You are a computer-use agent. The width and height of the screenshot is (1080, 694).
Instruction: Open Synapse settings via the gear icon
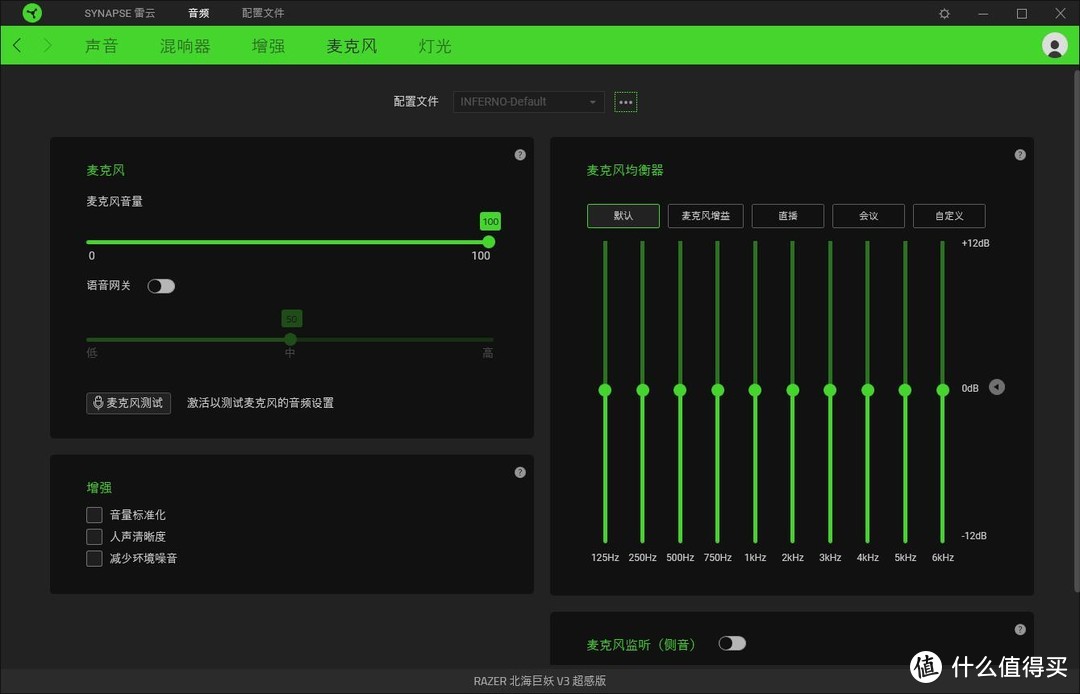point(943,13)
